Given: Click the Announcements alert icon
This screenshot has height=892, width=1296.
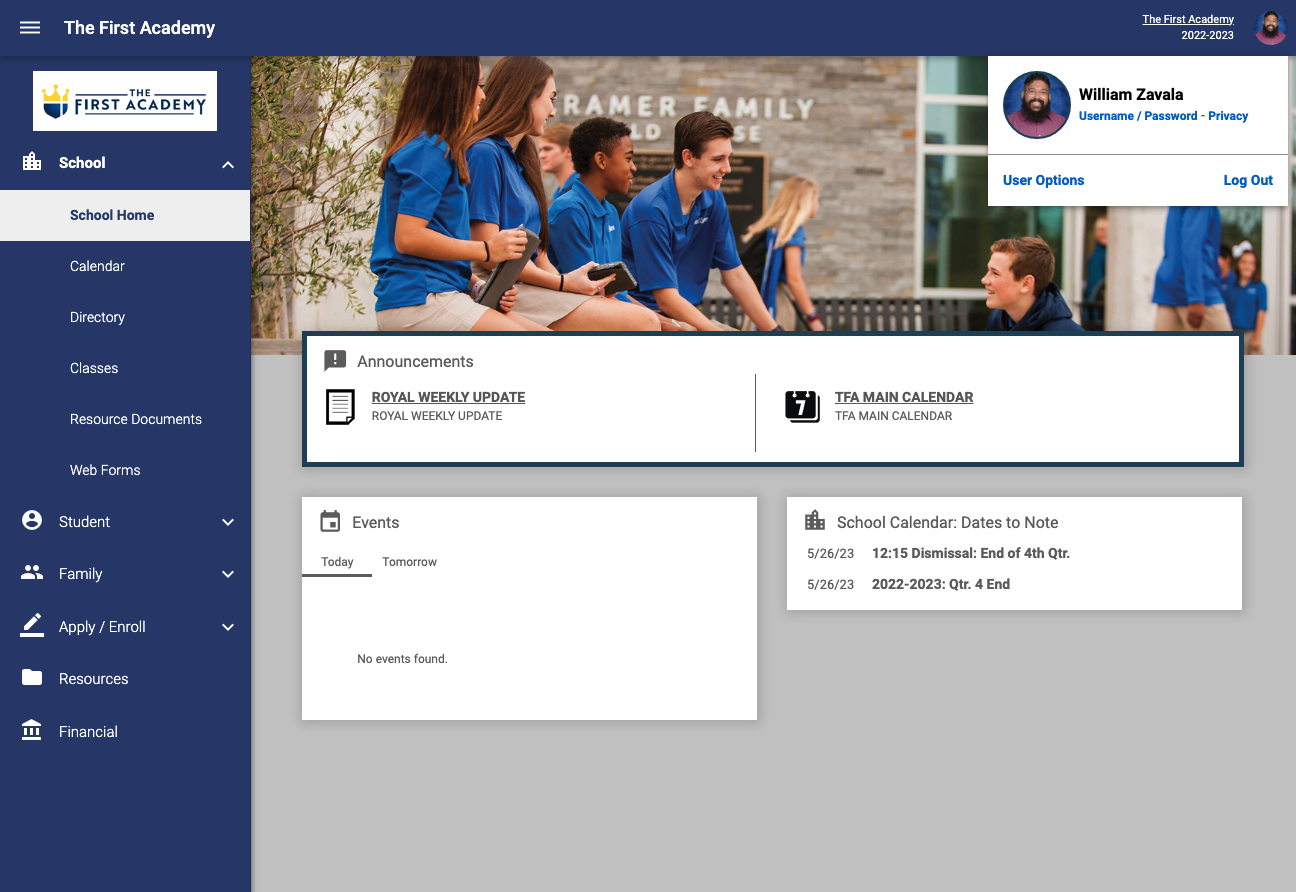Looking at the screenshot, I should tap(335, 361).
